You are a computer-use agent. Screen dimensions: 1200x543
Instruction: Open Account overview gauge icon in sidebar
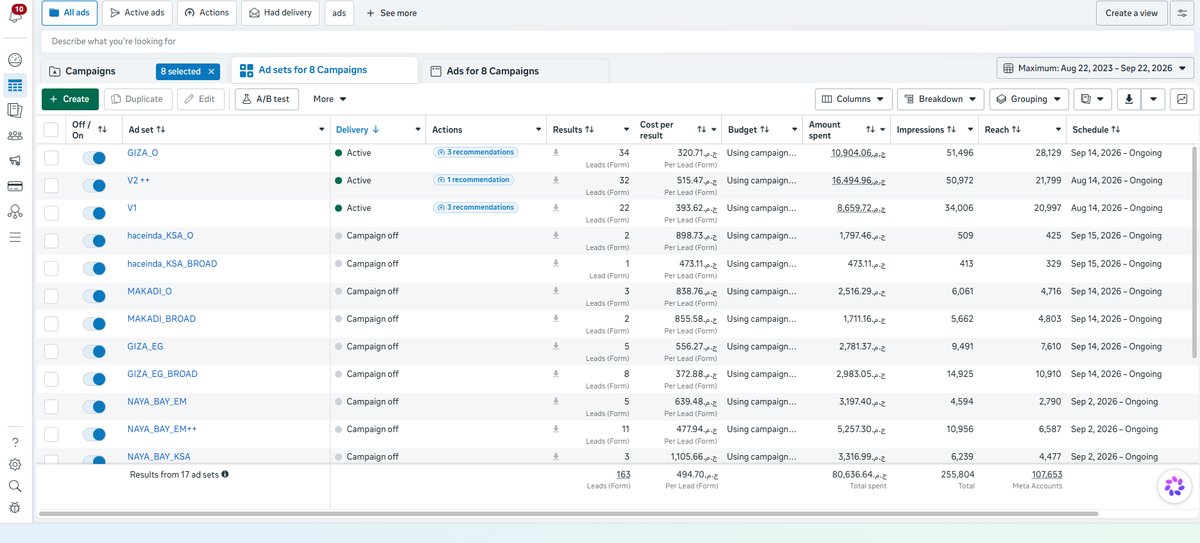(x=15, y=61)
